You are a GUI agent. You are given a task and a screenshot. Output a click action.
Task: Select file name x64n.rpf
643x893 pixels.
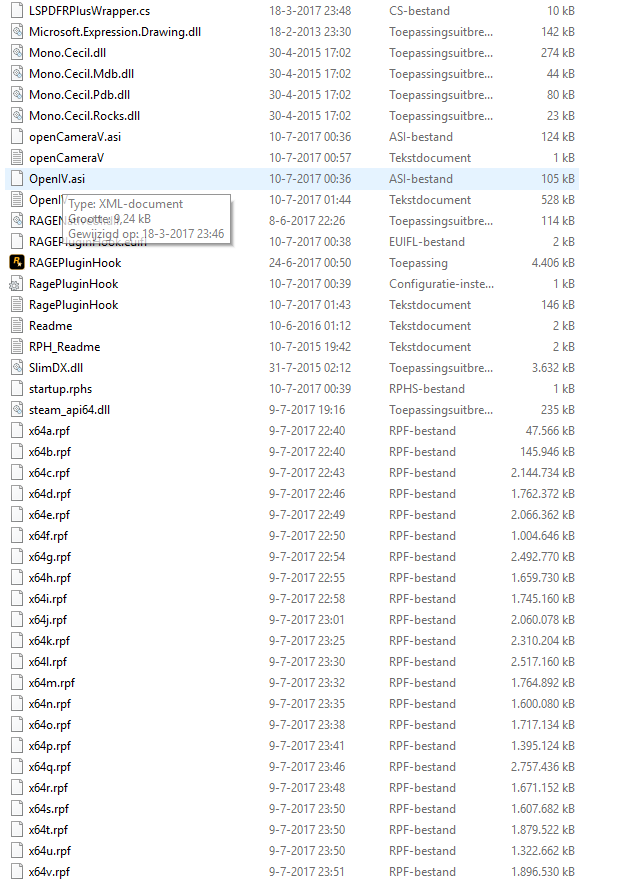pyautogui.click(x=50, y=704)
